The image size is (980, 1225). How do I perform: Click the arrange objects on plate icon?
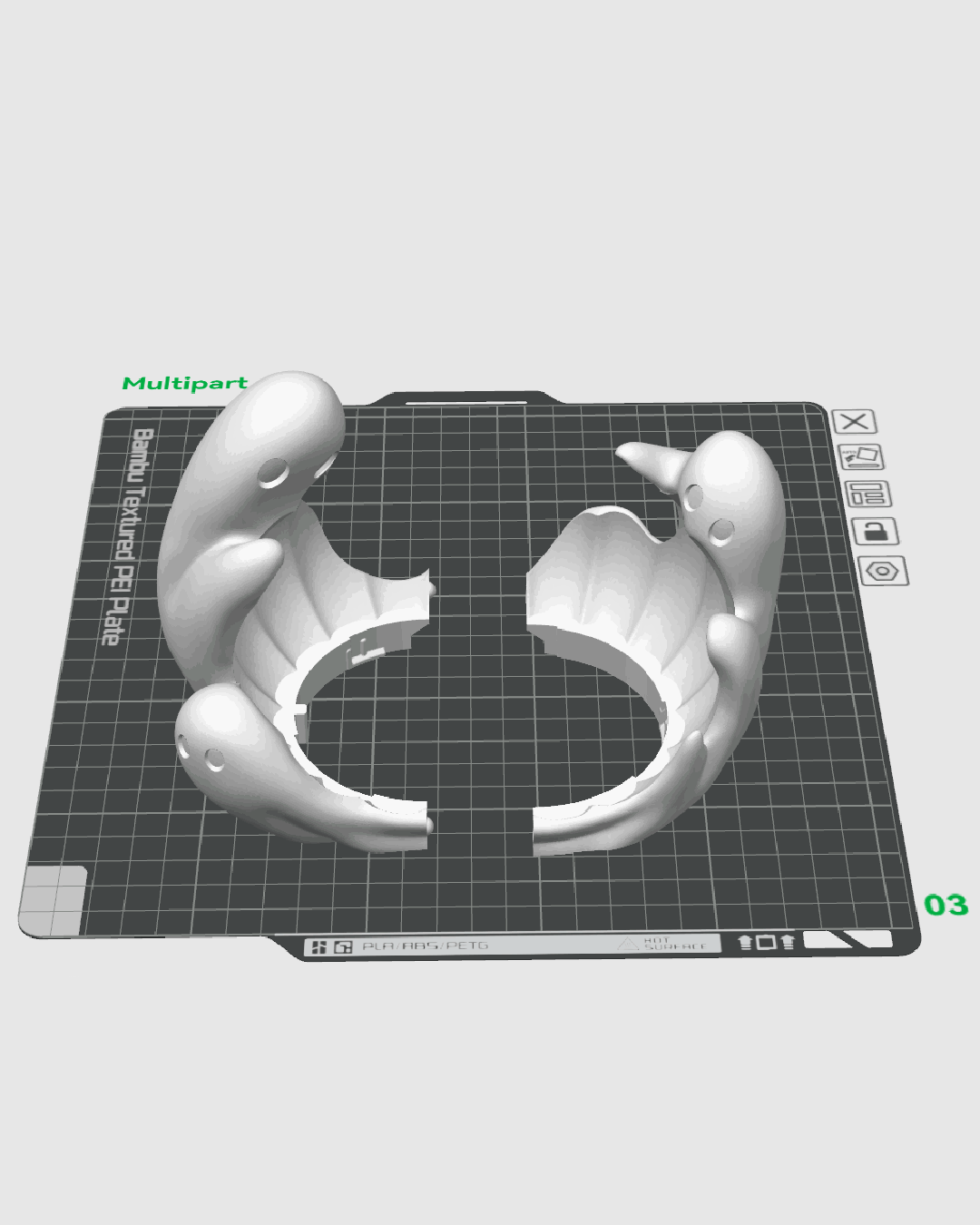pyautogui.click(x=868, y=494)
